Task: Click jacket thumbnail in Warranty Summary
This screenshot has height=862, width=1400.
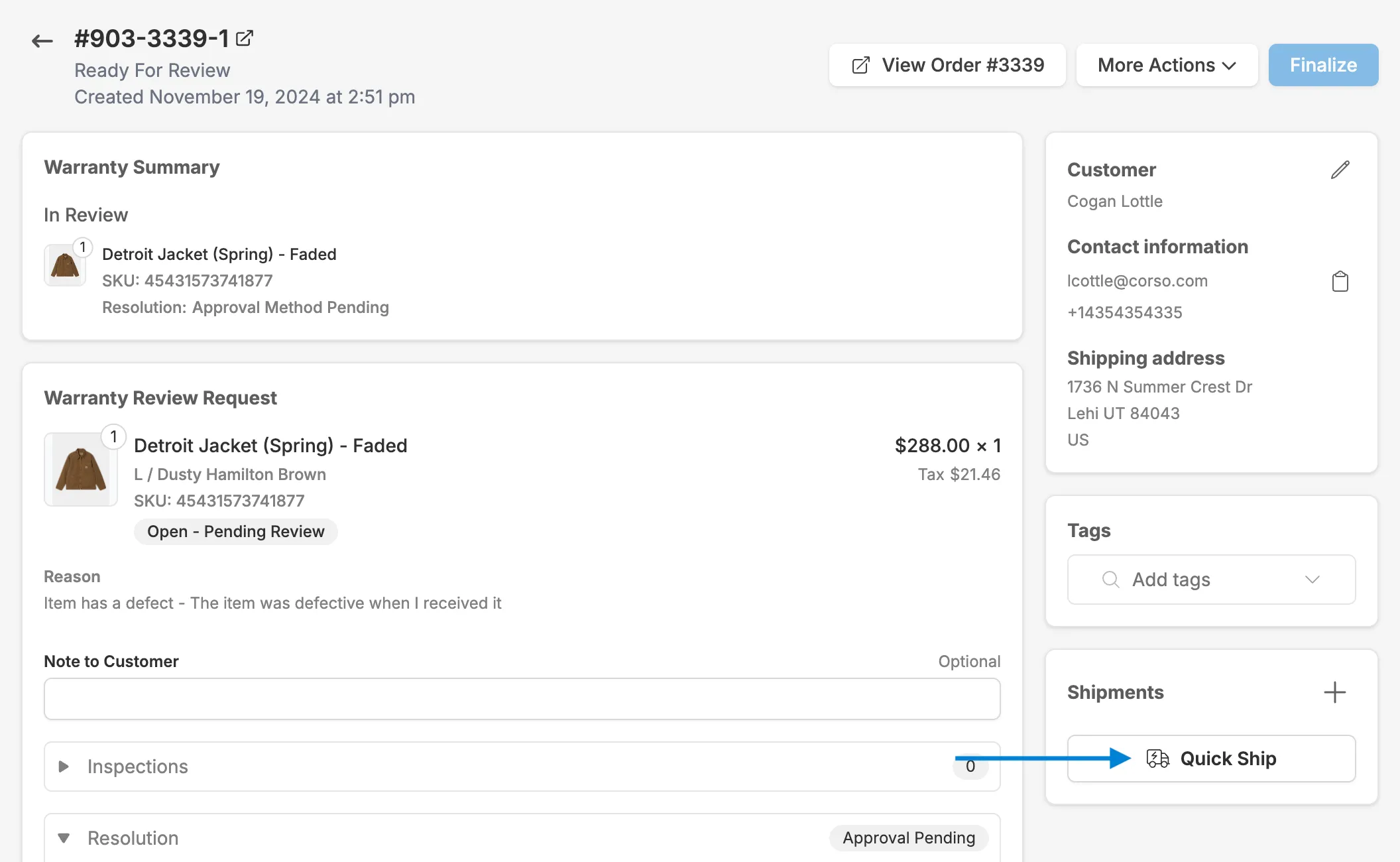Action: pos(65,265)
